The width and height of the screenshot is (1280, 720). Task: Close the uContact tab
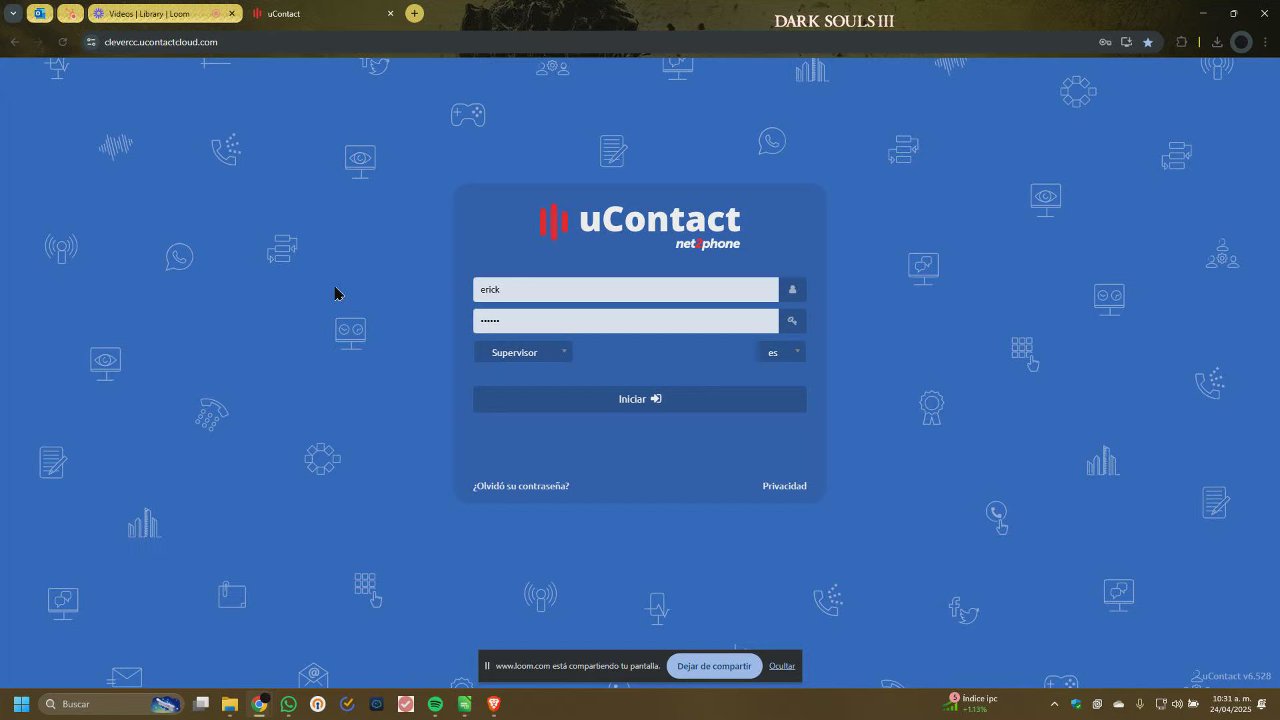click(x=390, y=14)
